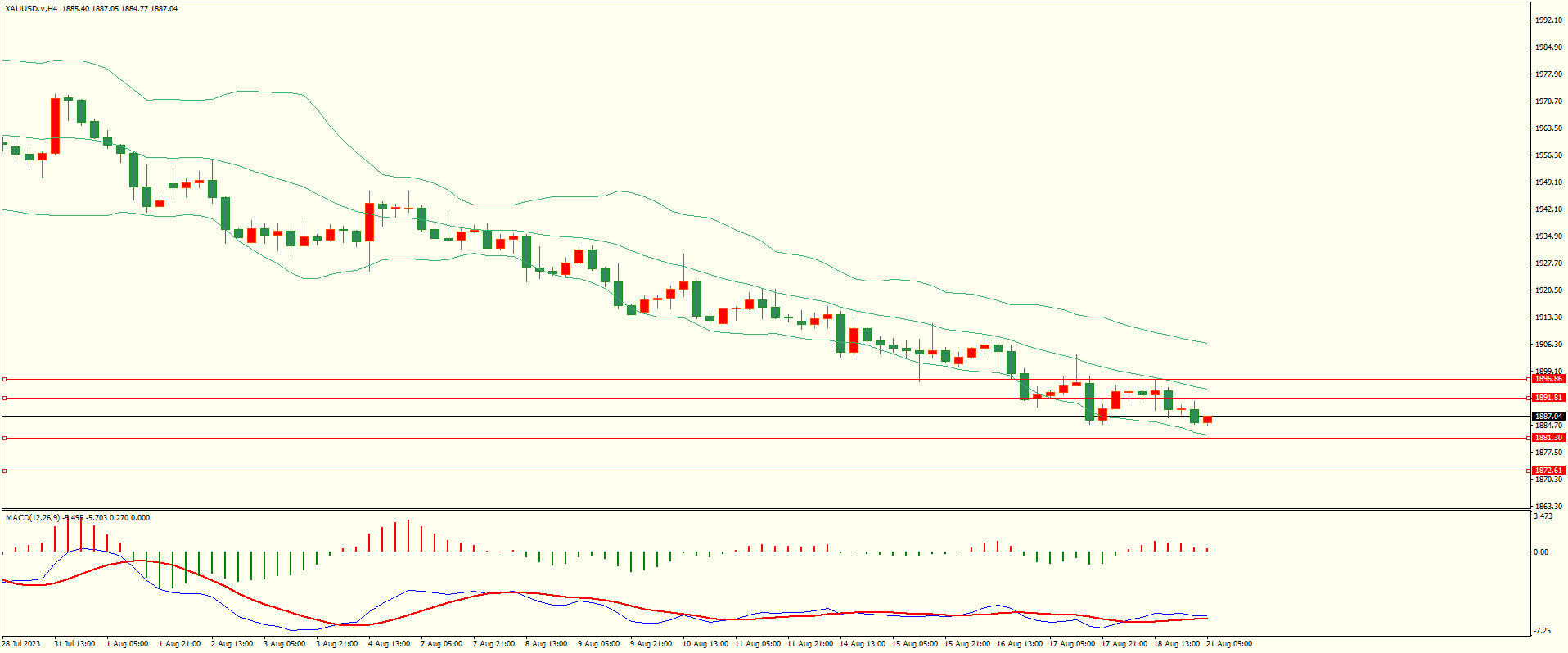Click the 14 Aug 13:00 time label
1568x653 pixels.
[863, 644]
